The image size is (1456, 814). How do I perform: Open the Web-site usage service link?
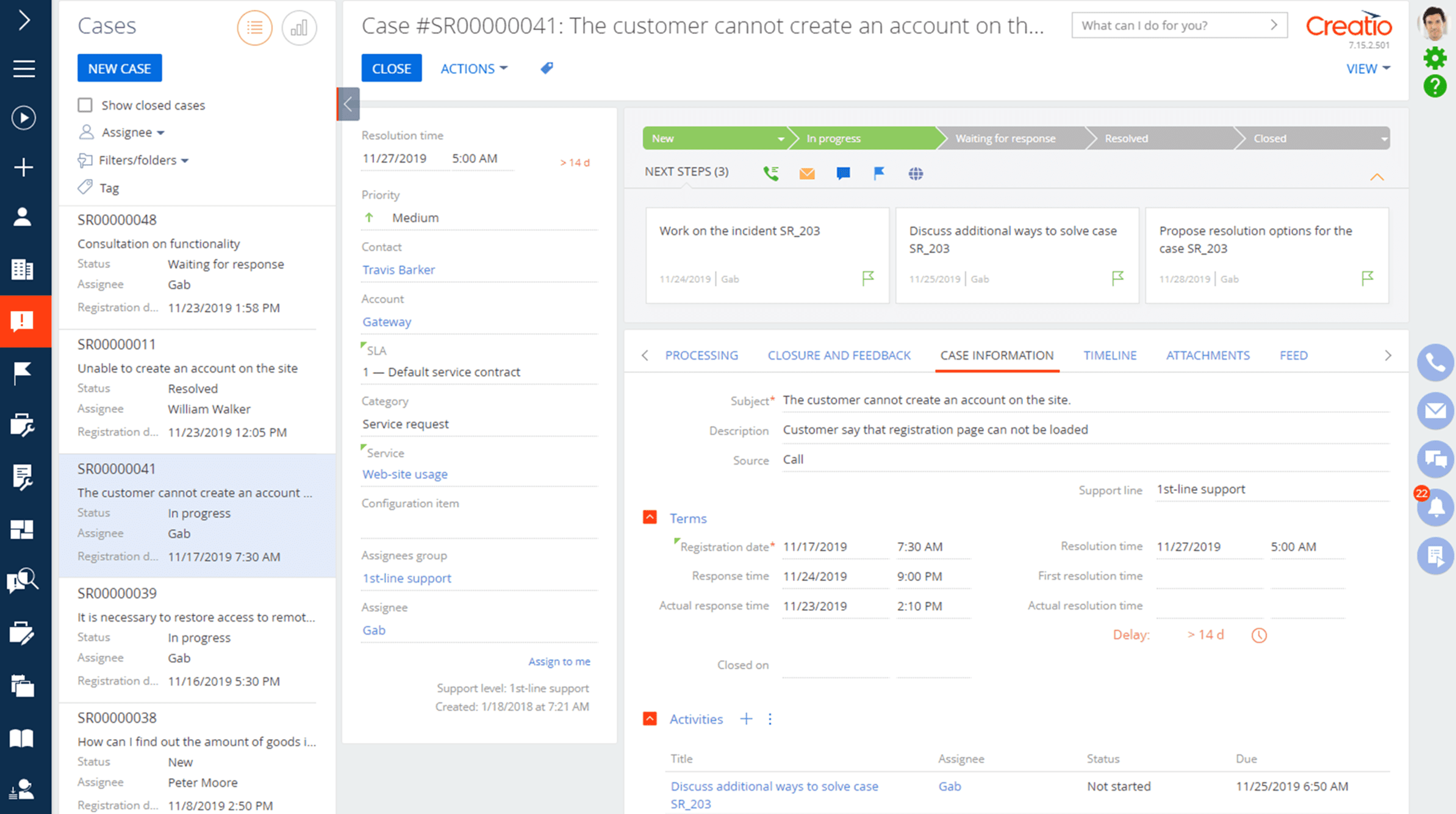click(405, 474)
